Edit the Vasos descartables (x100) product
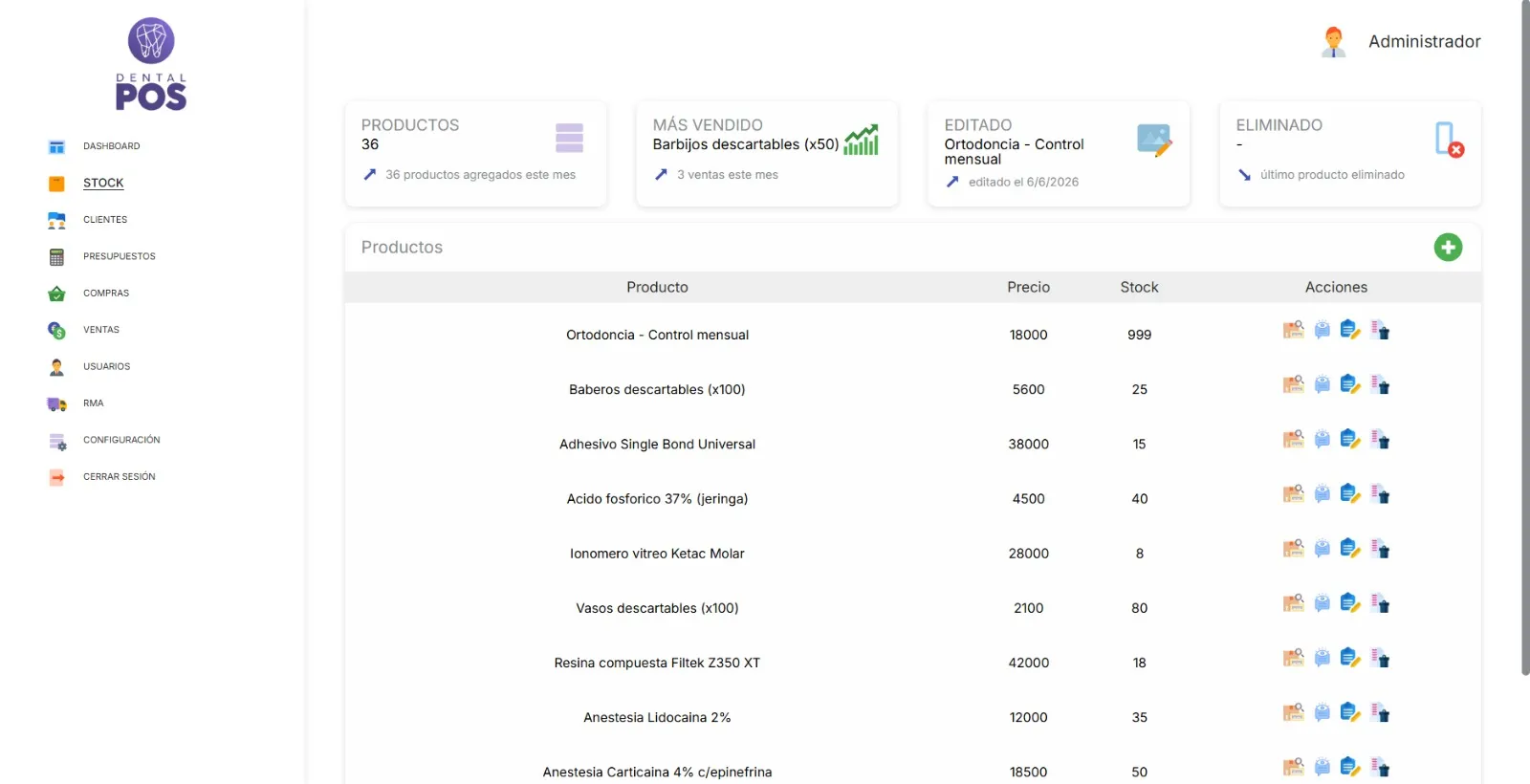 (x=1350, y=602)
